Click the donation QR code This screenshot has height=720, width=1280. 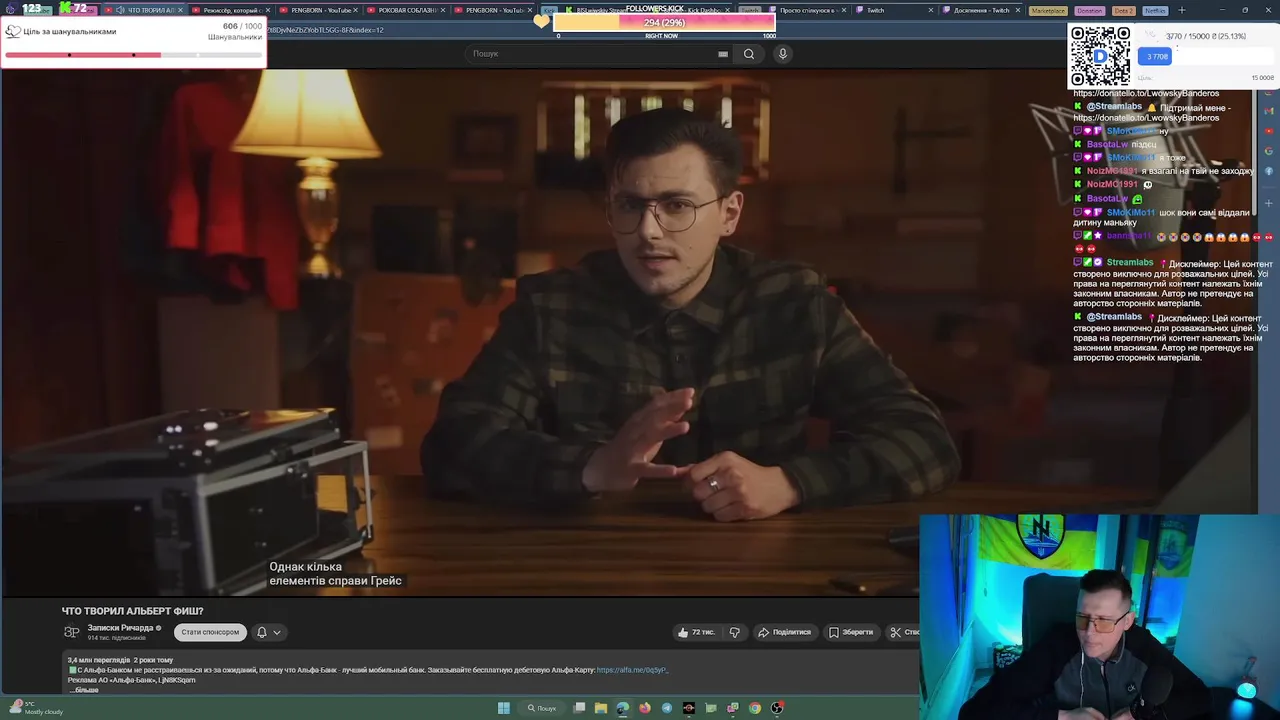click(x=1100, y=56)
